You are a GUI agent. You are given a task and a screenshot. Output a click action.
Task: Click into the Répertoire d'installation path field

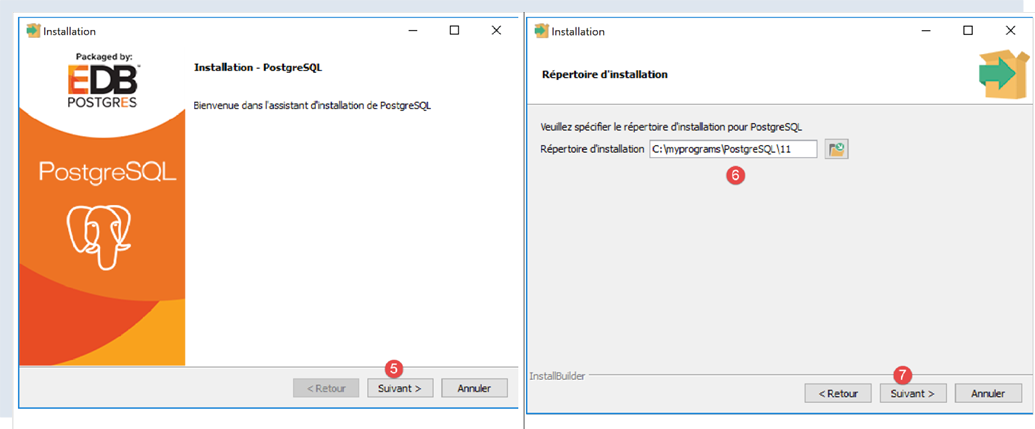(732, 149)
